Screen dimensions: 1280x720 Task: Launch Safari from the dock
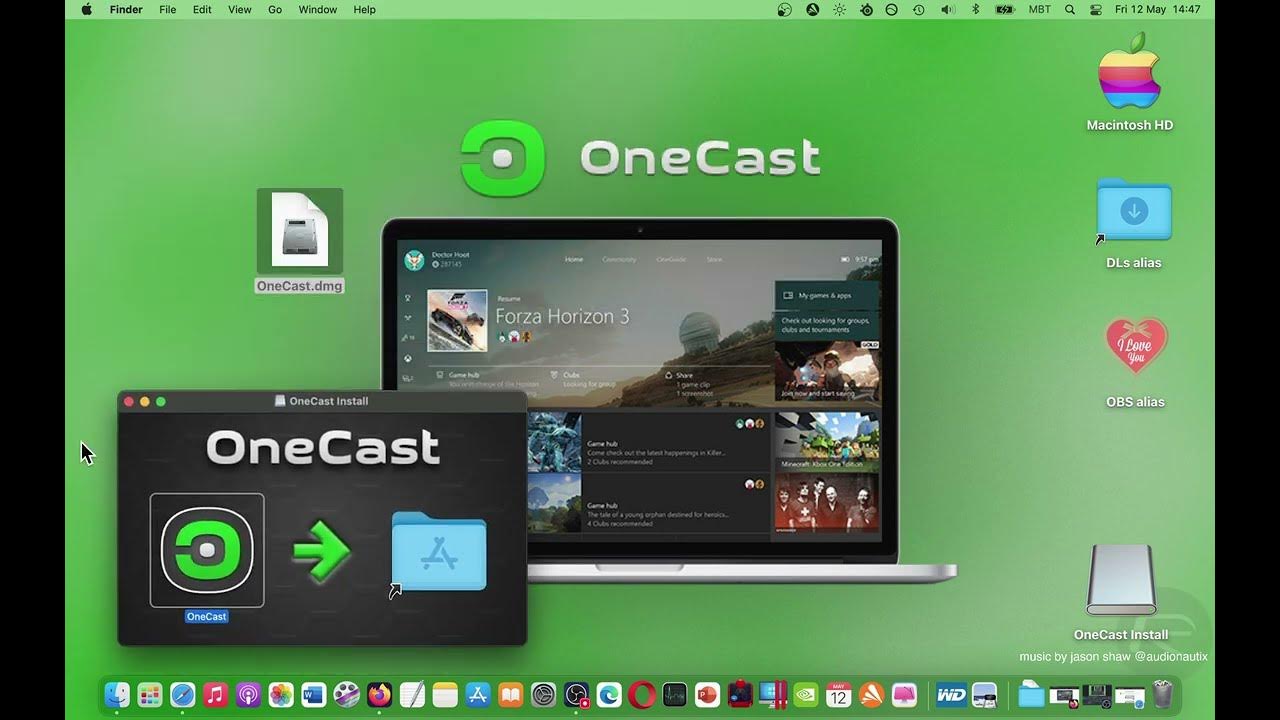tap(182, 694)
